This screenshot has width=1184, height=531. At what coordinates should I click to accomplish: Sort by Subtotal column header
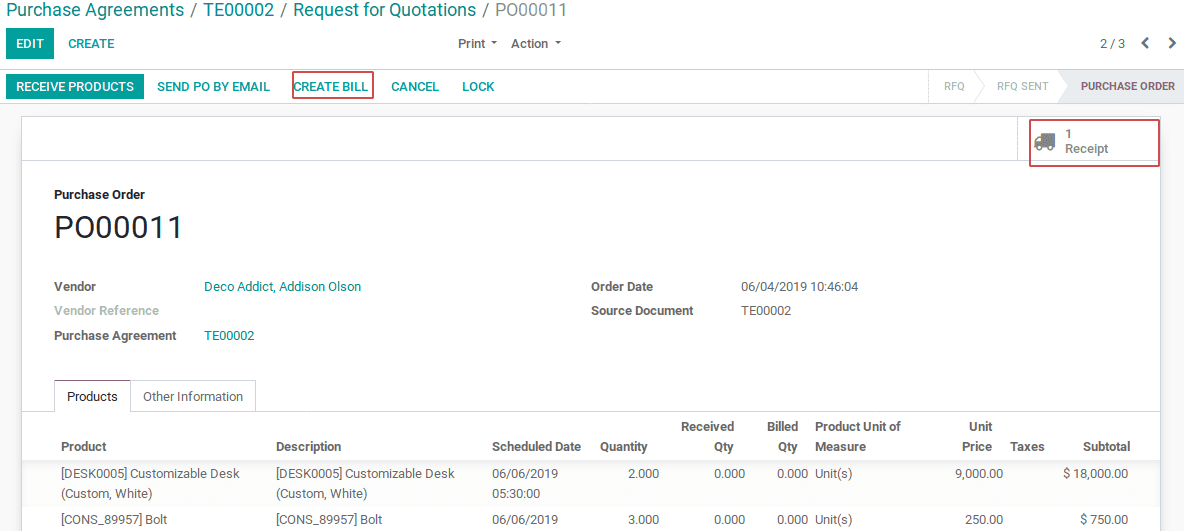(1106, 446)
